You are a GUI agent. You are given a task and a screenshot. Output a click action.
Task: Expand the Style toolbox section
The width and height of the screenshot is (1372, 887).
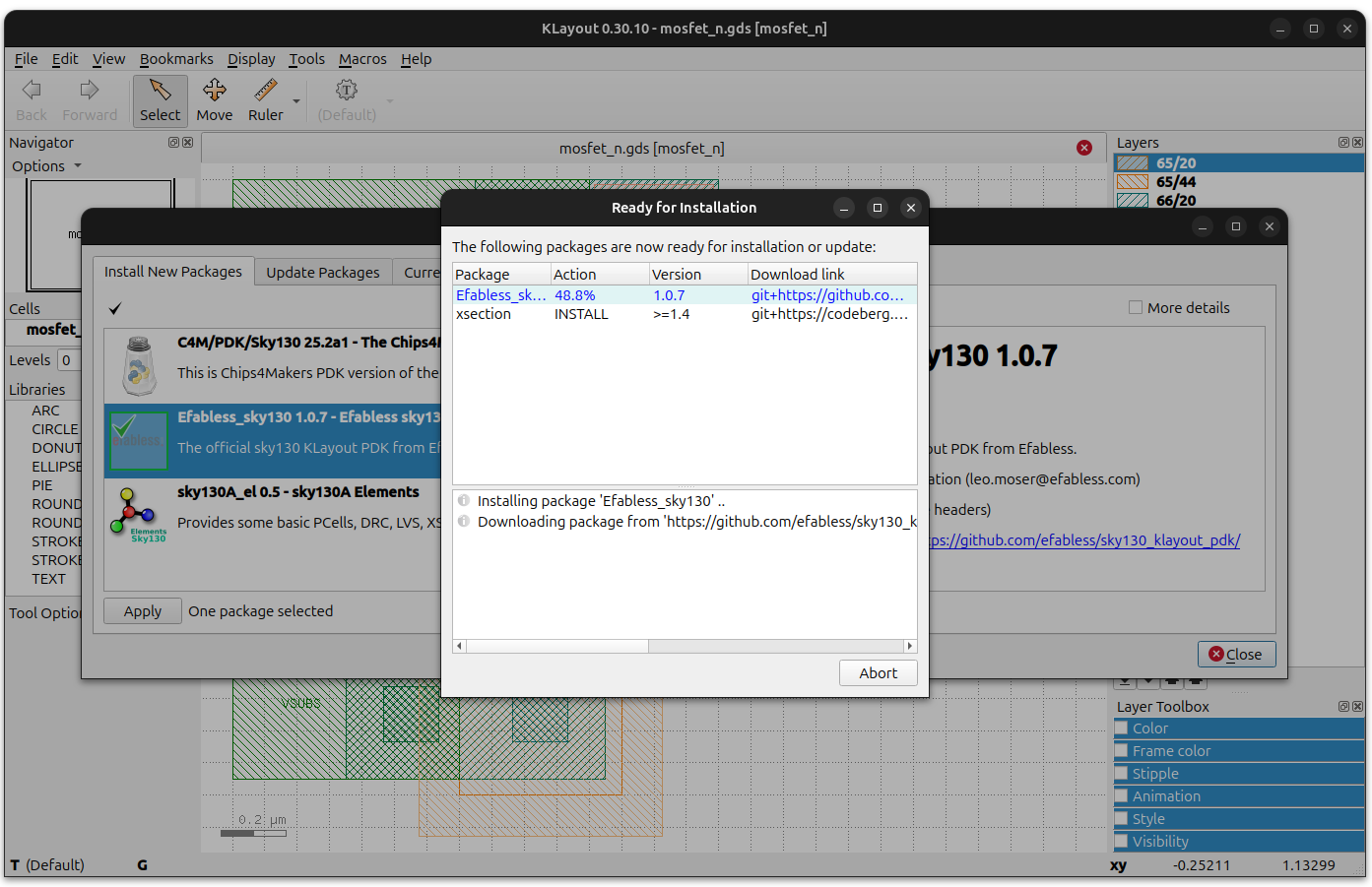pyautogui.click(x=1239, y=819)
